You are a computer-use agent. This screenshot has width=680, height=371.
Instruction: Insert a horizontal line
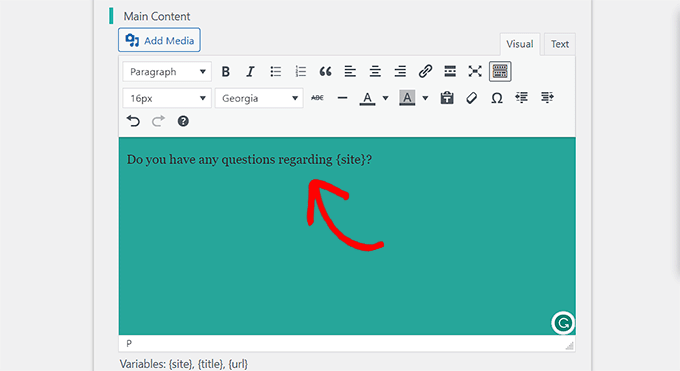click(342, 98)
